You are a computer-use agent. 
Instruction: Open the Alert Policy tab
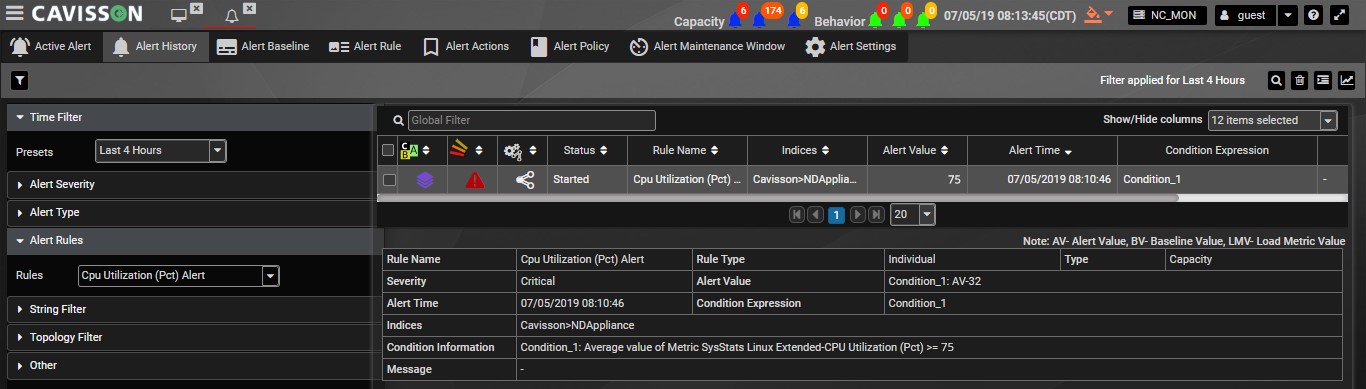pos(570,46)
